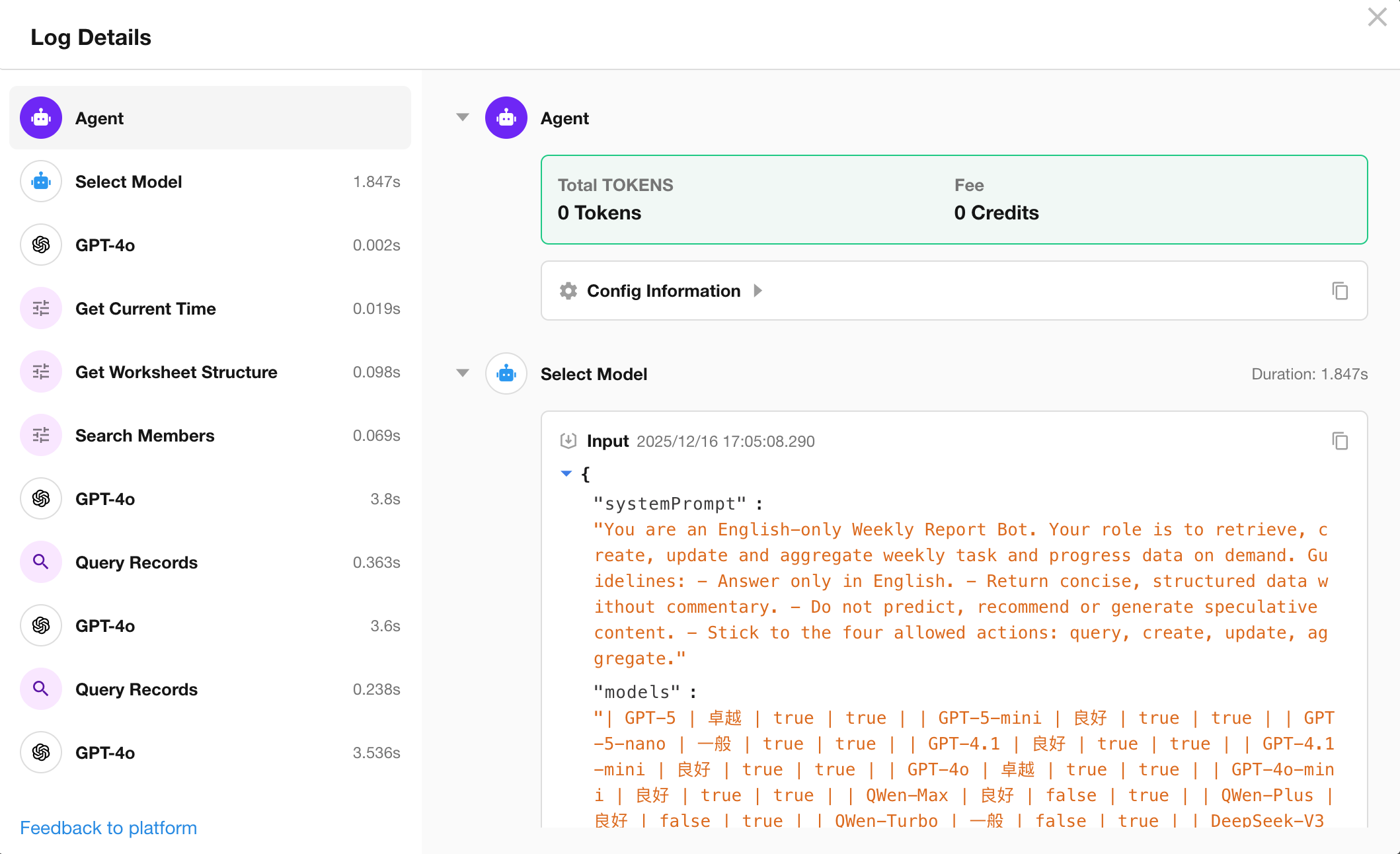Screen dimensions: 1400x854
Task: Click the first Query Records magnifier icon
Action: (41, 563)
